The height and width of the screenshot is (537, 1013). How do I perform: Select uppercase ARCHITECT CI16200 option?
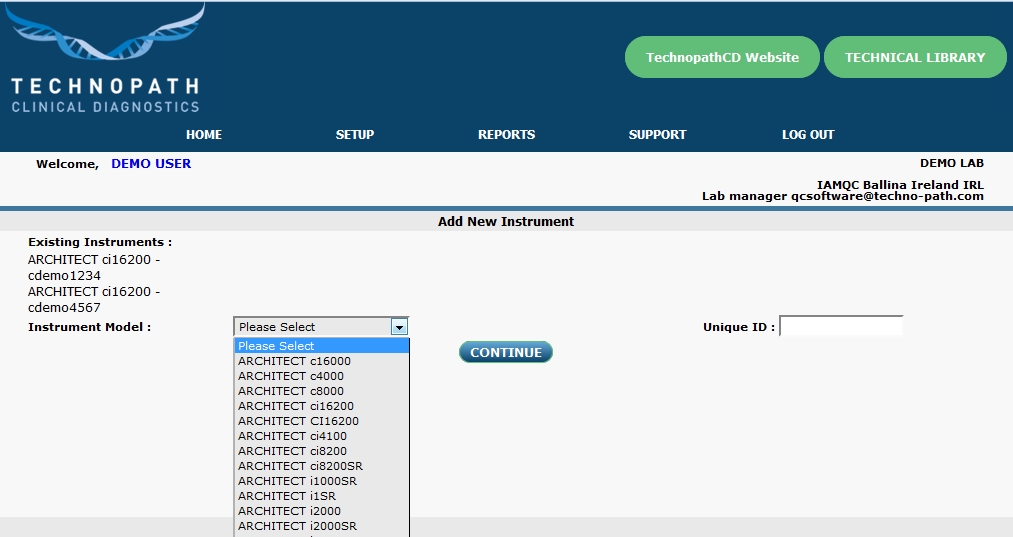pyautogui.click(x=321, y=421)
